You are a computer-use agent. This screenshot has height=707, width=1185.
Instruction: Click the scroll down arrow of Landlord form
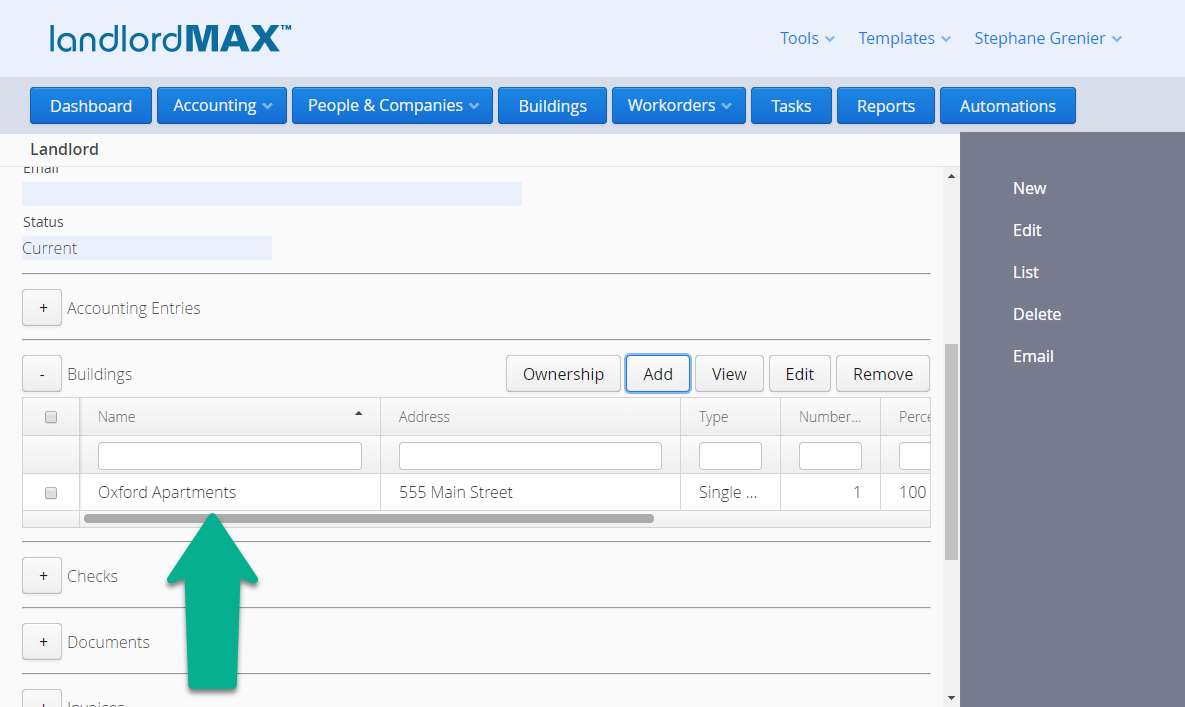(951, 698)
